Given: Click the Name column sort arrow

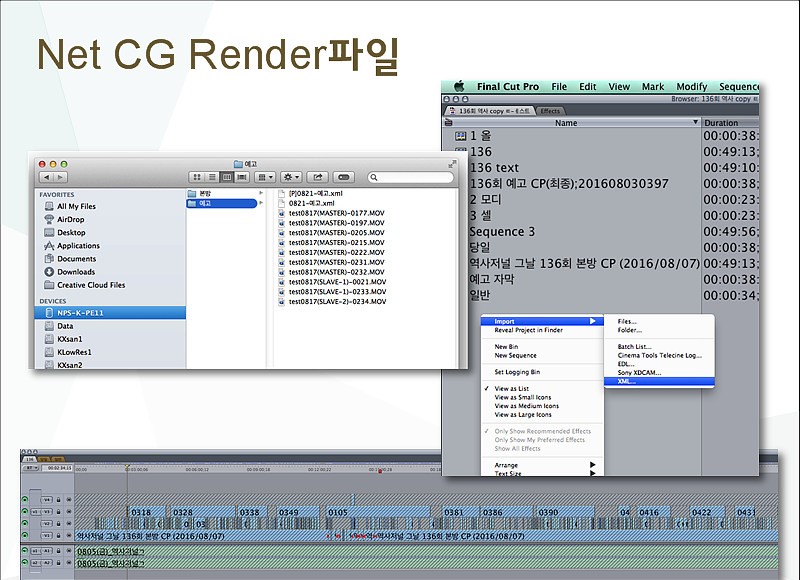Looking at the screenshot, I should 695,122.
